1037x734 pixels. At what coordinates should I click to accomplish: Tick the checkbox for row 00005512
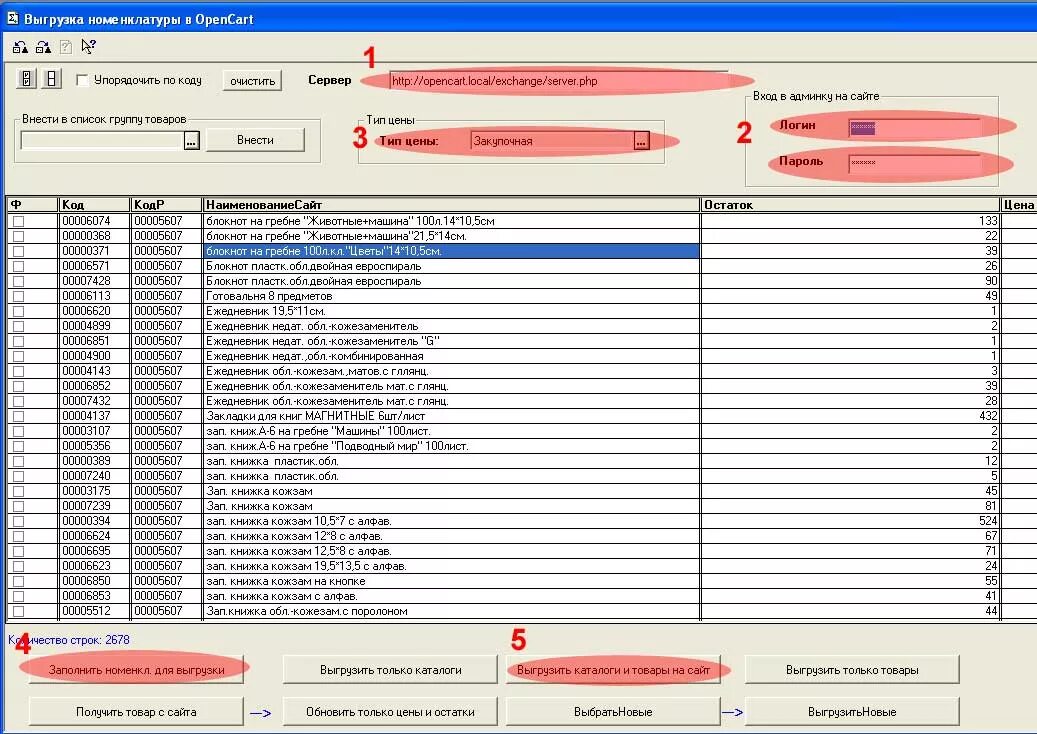click(x=19, y=612)
